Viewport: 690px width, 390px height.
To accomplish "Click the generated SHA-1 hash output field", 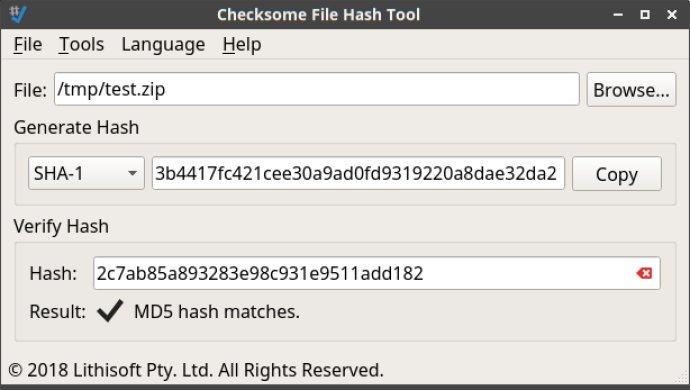I will [358, 173].
